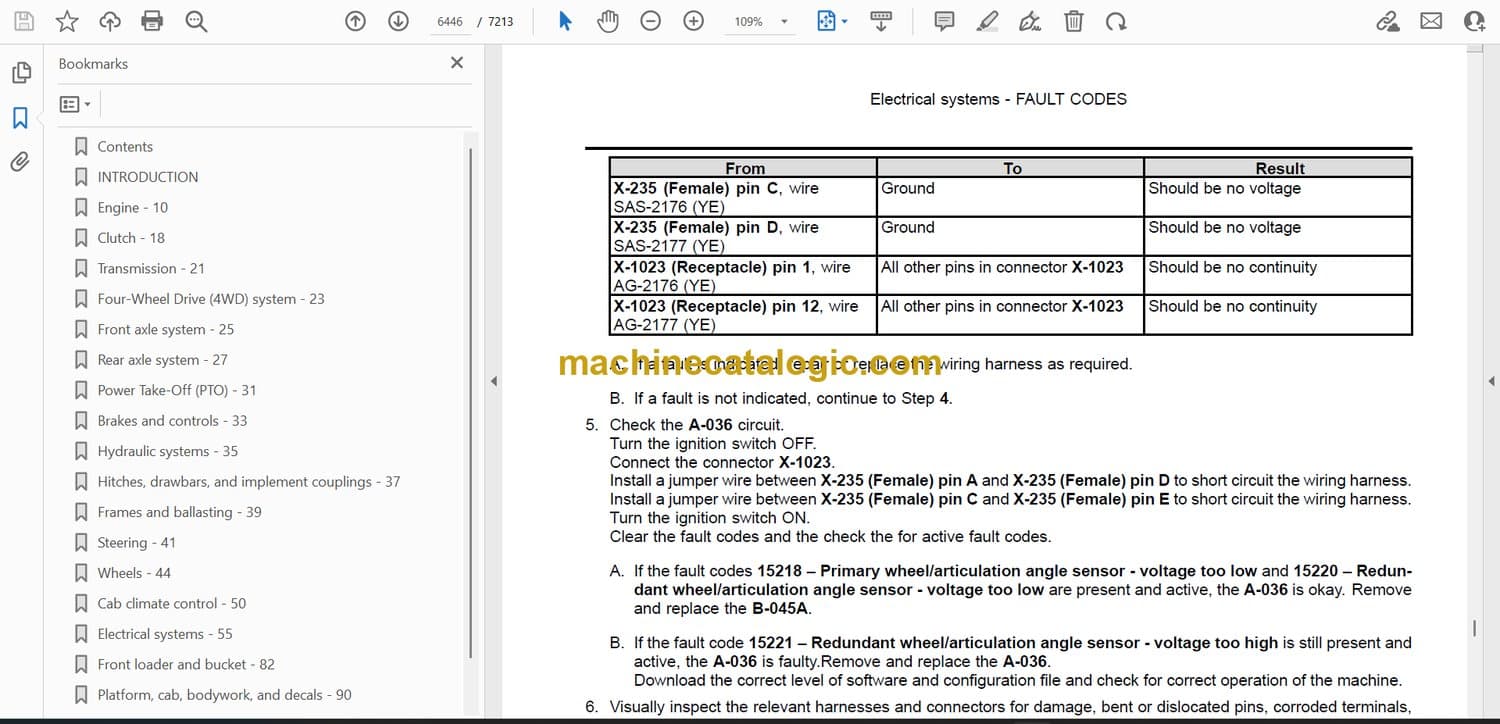Print the document using the printer icon
This screenshot has height=724, width=1500.
152,21
